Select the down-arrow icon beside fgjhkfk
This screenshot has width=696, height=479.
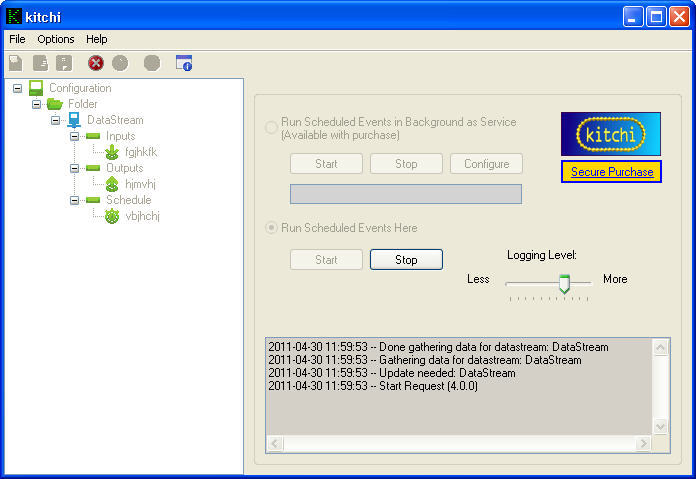[x=112, y=152]
